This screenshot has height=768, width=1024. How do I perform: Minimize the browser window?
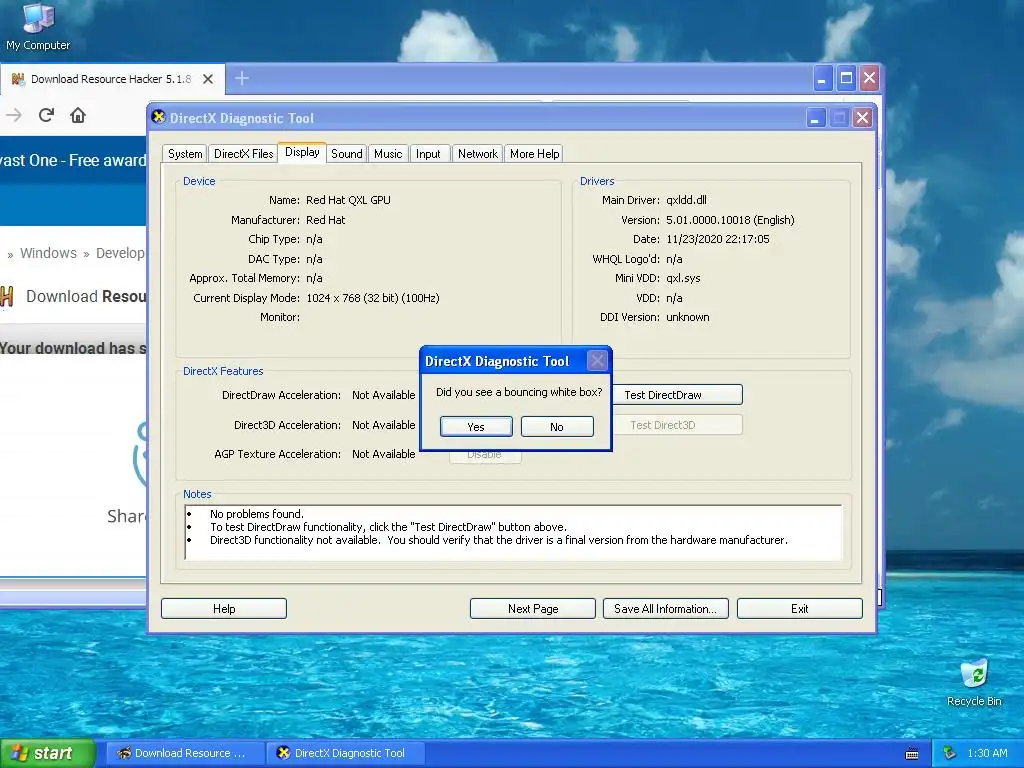[822, 78]
